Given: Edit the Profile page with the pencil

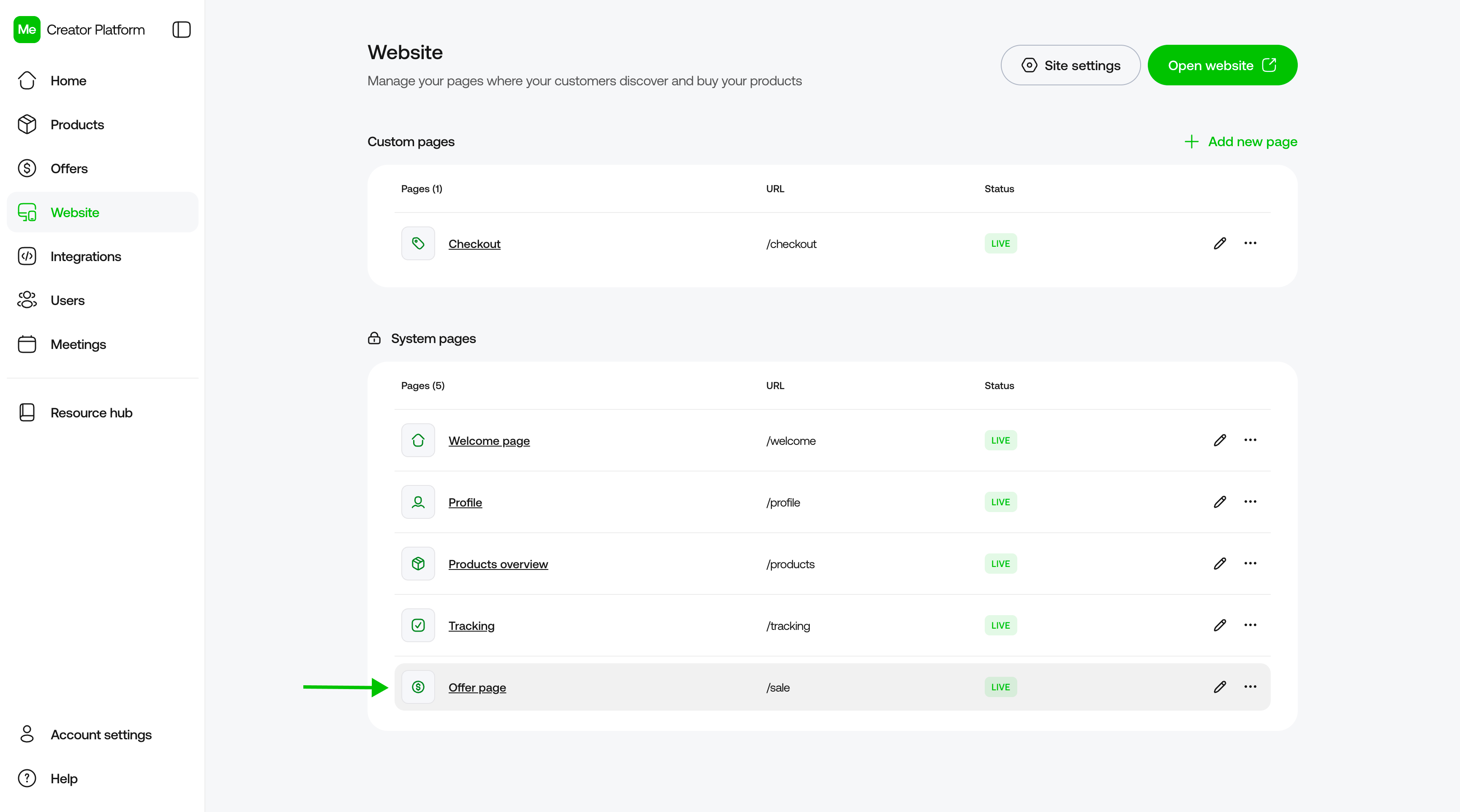Looking at the screenshot, I should [x=1220, y=502].
